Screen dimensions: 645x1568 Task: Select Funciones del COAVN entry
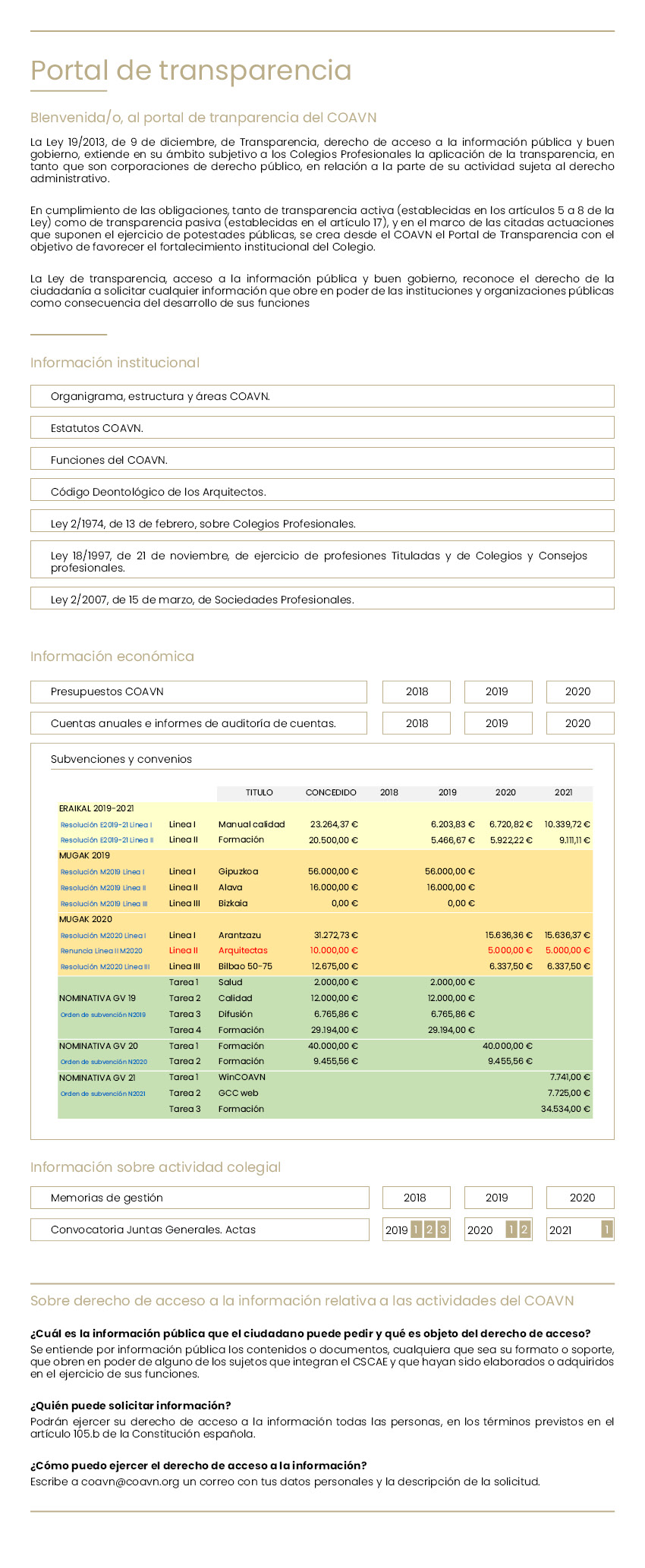coord(322,460)
